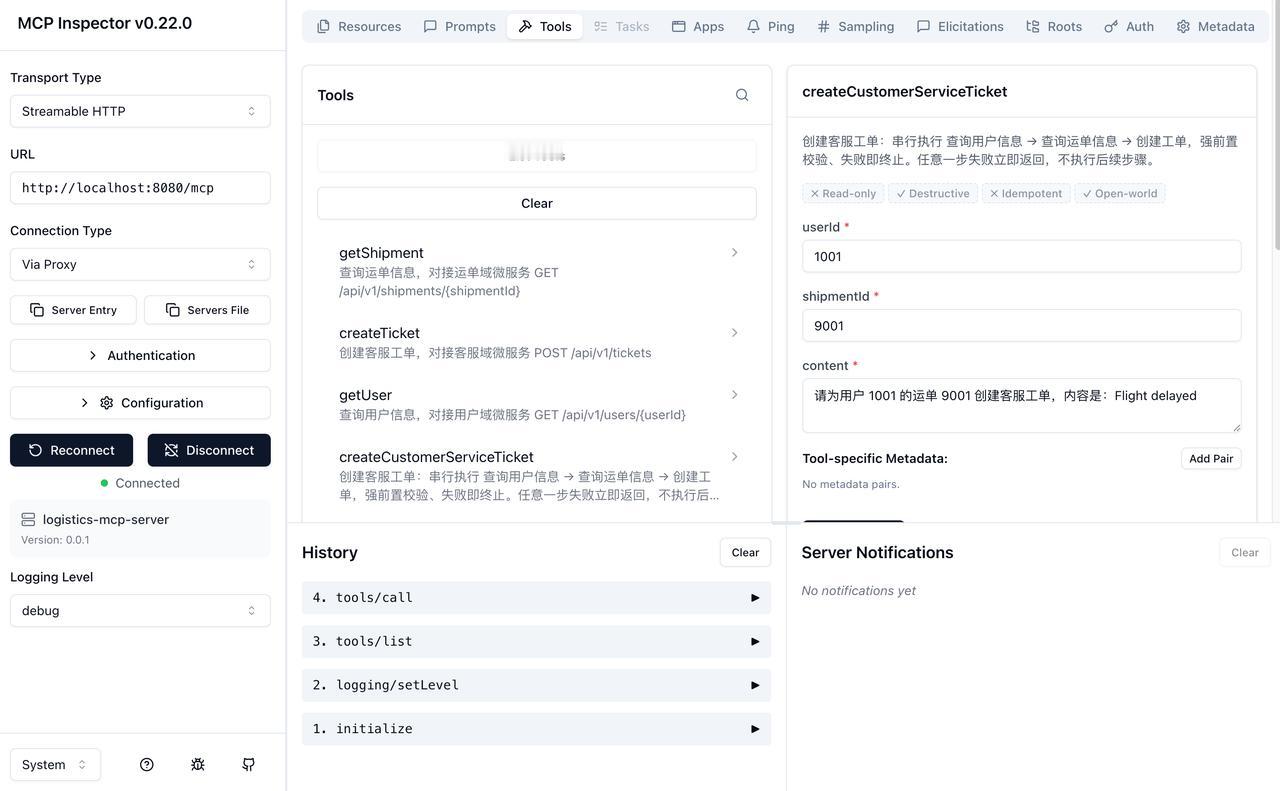Open the Ping tab
The width and height of the screenshot is (1280, 791).
coord(770,26)
